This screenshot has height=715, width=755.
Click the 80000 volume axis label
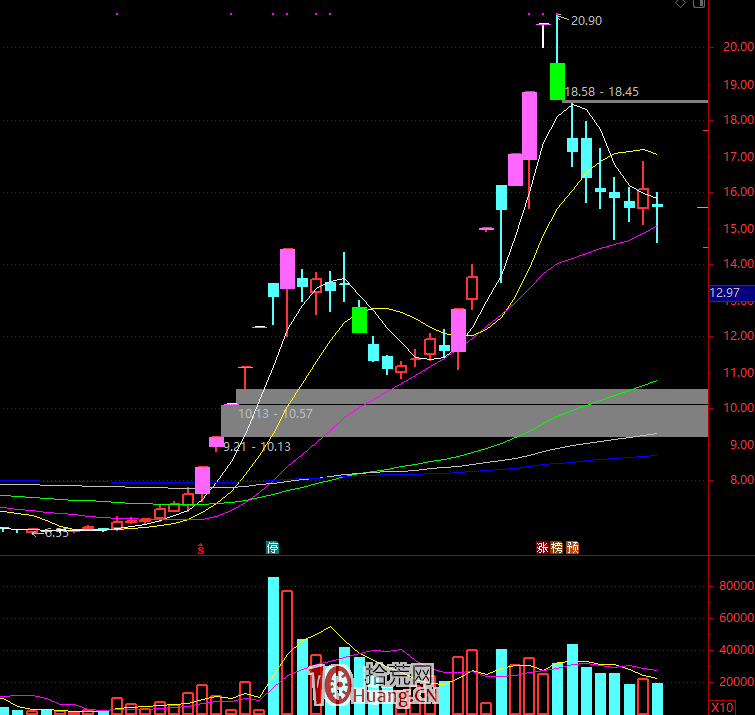736,585
